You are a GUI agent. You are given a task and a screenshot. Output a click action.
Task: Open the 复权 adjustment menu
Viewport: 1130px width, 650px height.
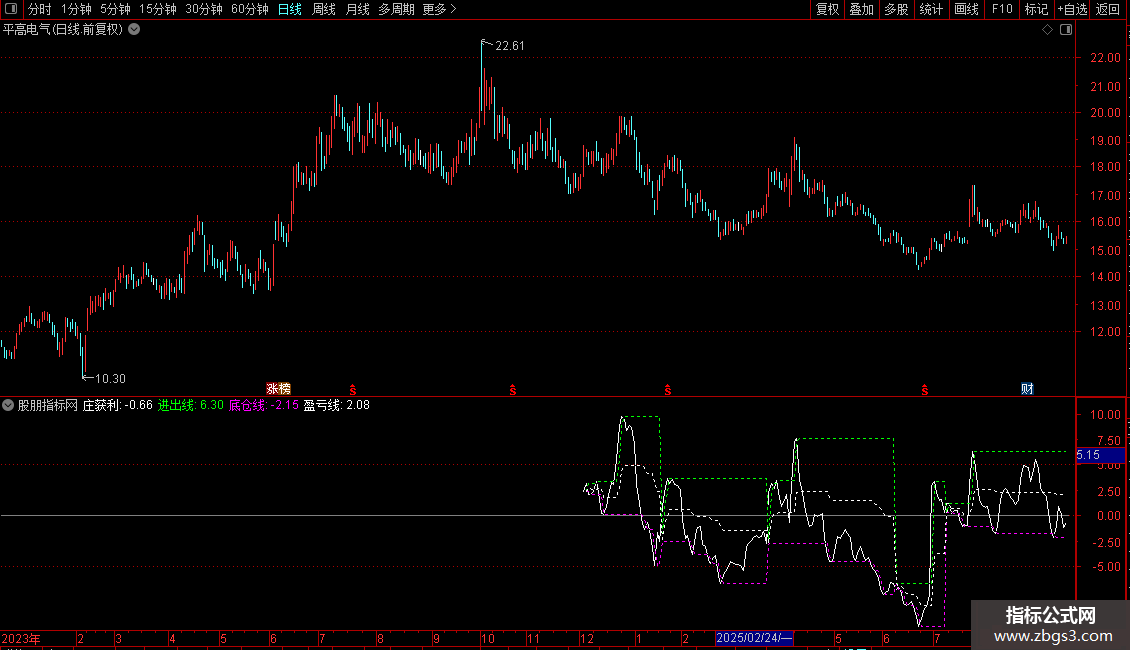(827, 9)
